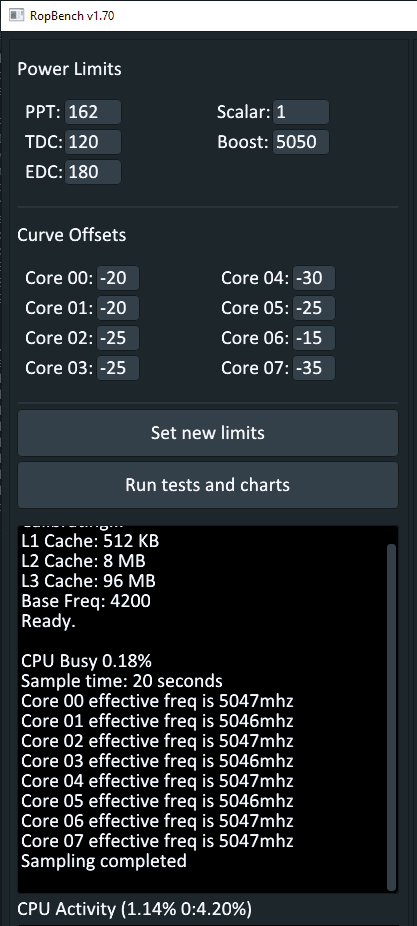417x926 pixels.
Task: Focus the Scalar input field
Action: pos(301,112)
